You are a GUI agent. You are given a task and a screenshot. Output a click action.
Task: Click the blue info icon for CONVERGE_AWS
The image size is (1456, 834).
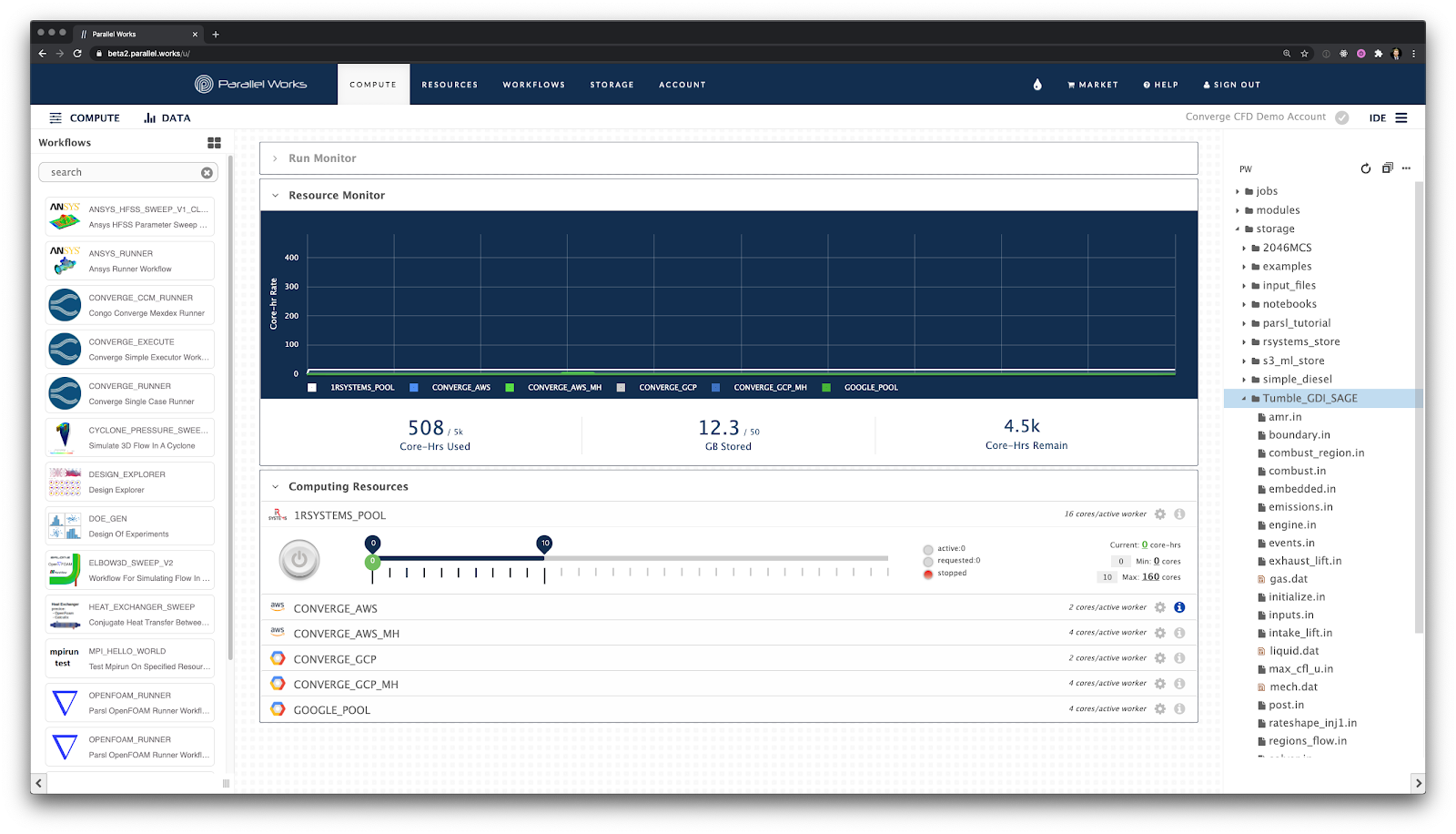1179,607
